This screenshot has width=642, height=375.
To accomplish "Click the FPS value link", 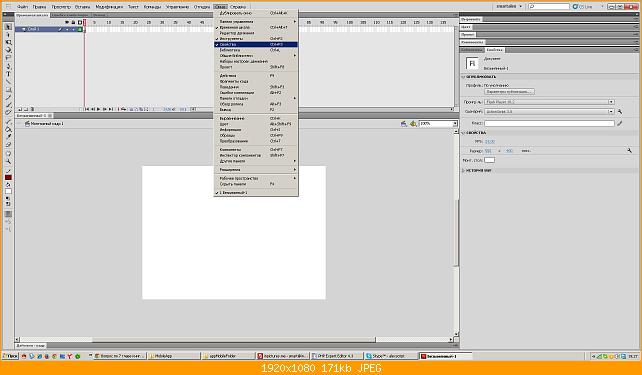I will (x=490, y=142).
